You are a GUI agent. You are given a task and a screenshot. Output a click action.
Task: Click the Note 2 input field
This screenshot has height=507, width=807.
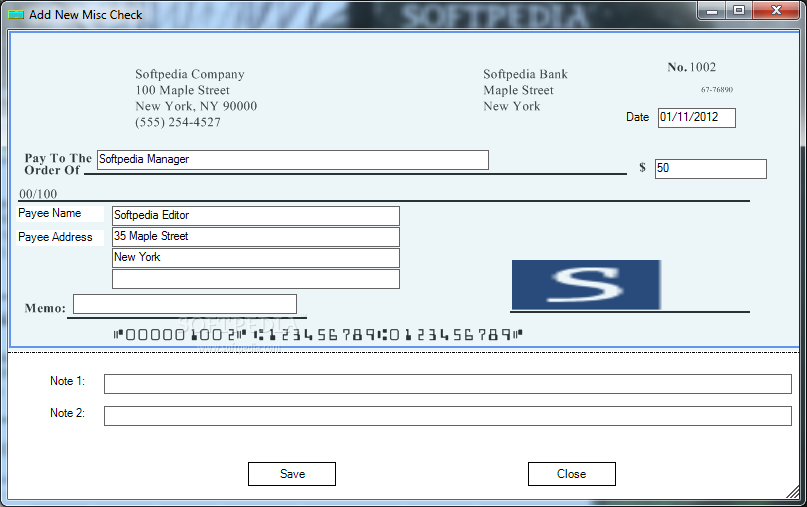(x=448, y=416)
